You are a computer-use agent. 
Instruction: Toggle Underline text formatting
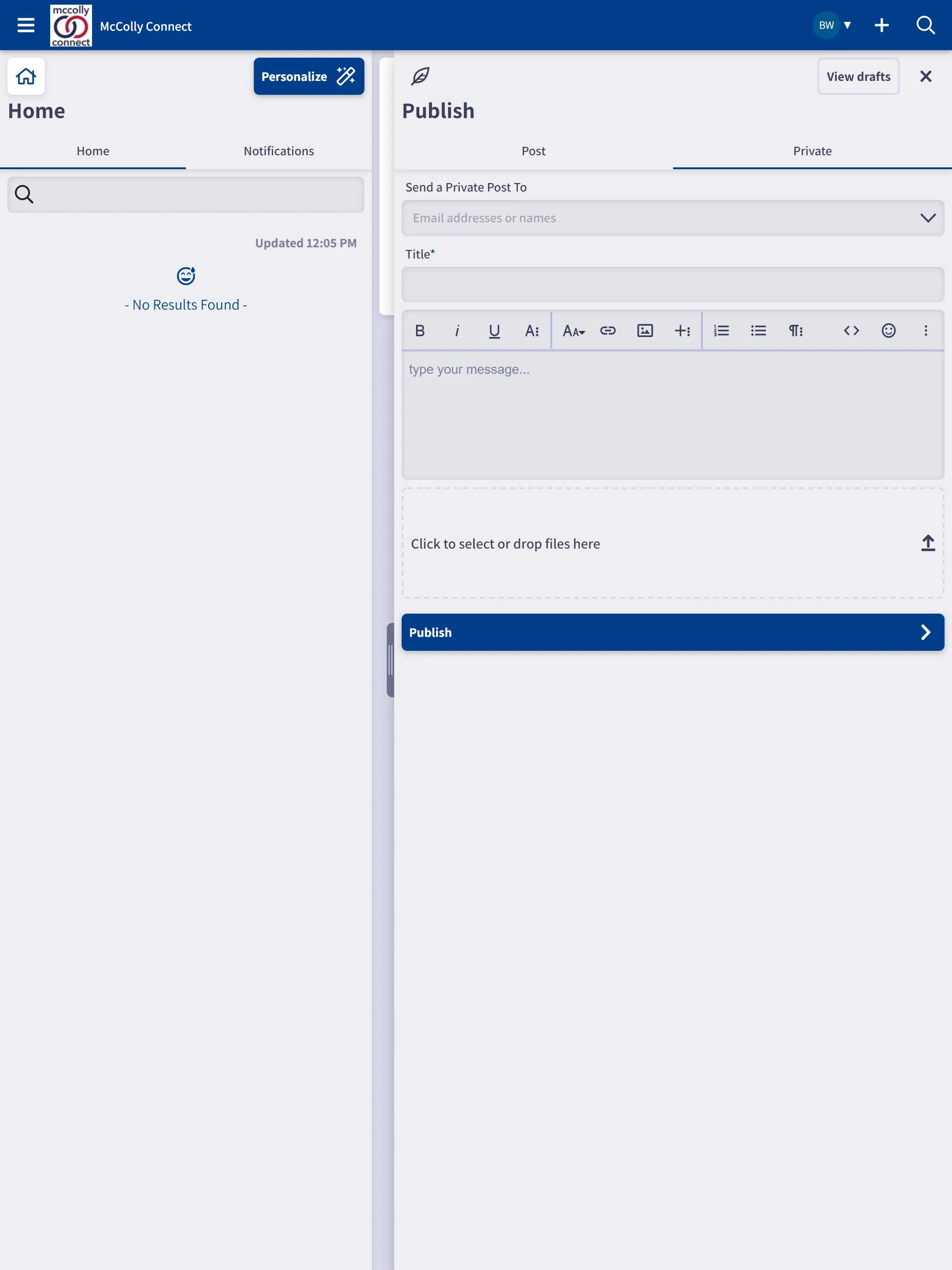(x=494, y=330)
